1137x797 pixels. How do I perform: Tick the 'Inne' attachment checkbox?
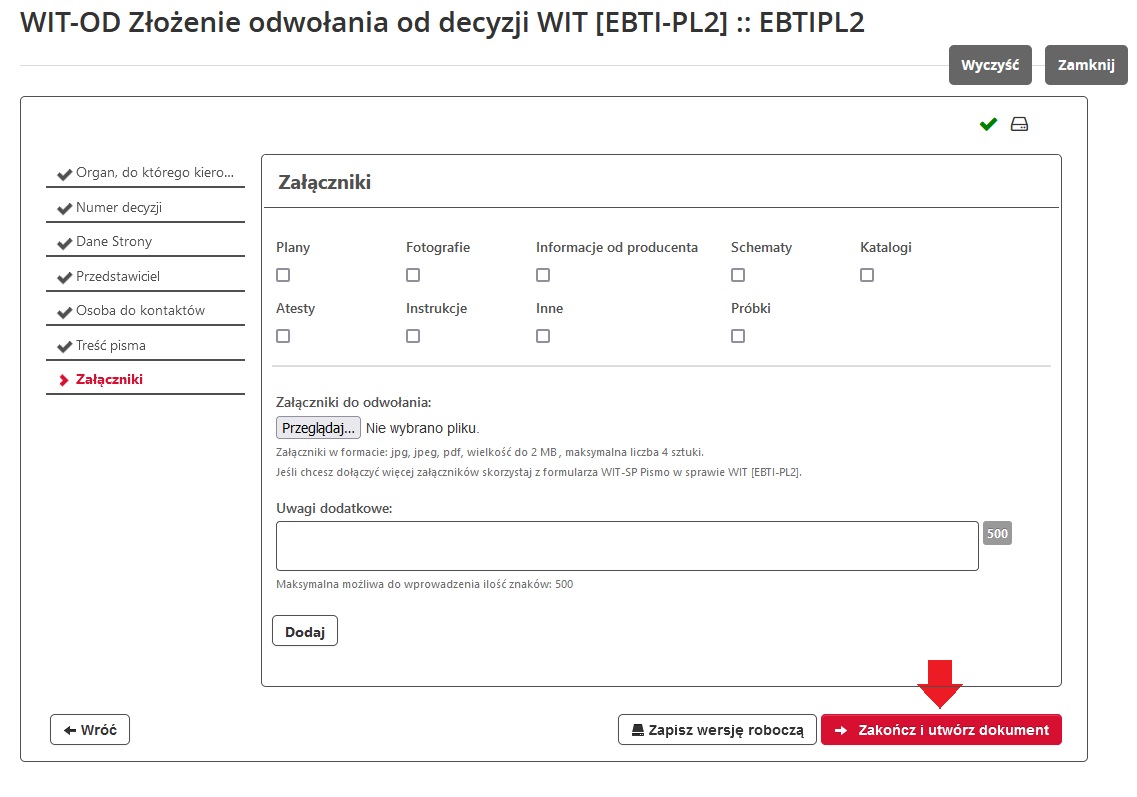click(x=543, y=335)
